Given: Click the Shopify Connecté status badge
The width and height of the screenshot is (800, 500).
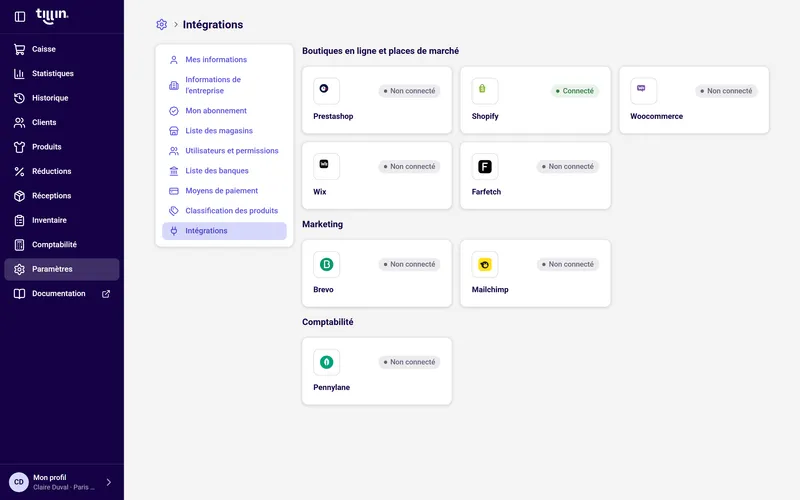Looking at the screenshot, I should 574,91.
